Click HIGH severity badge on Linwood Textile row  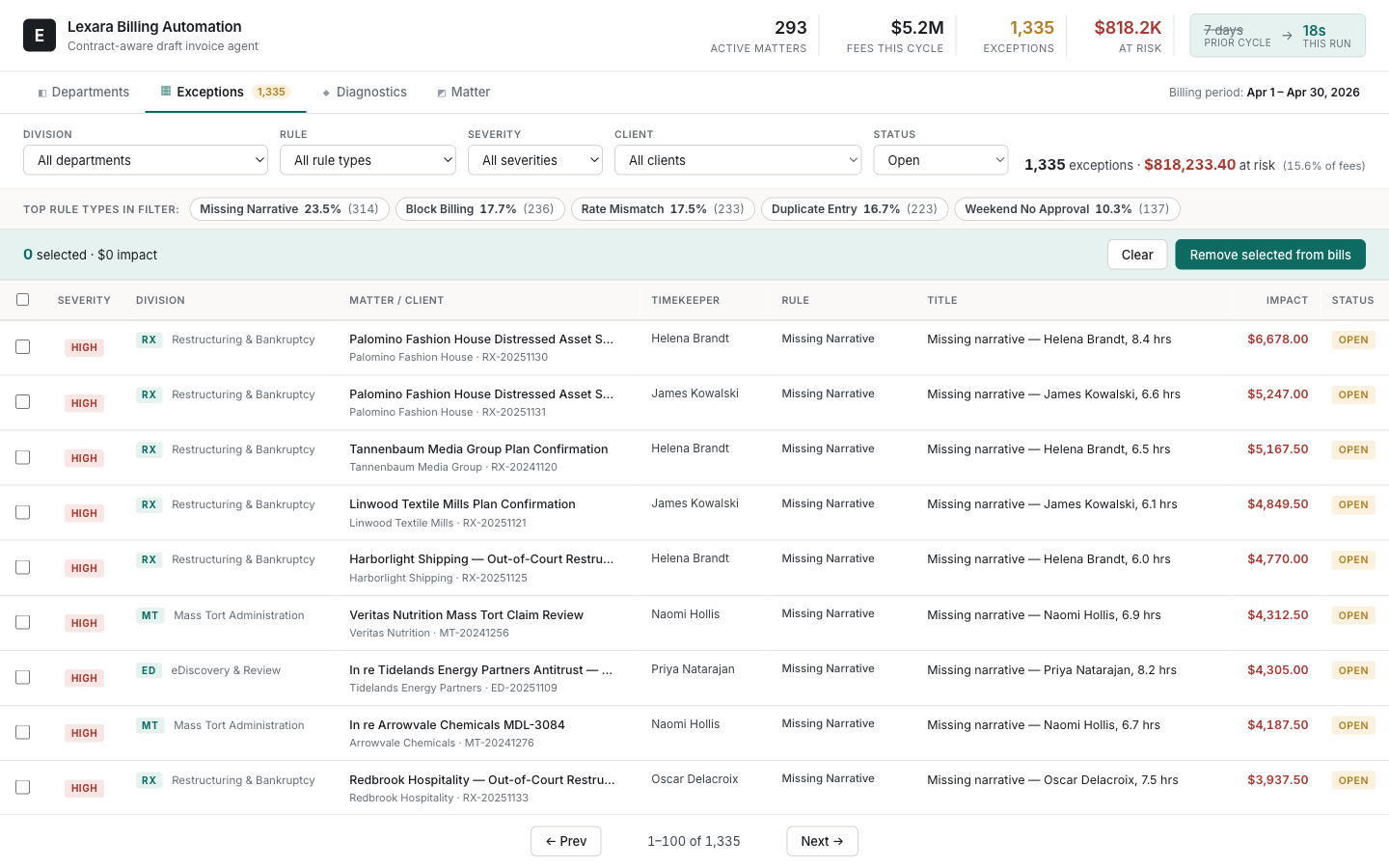84,513
